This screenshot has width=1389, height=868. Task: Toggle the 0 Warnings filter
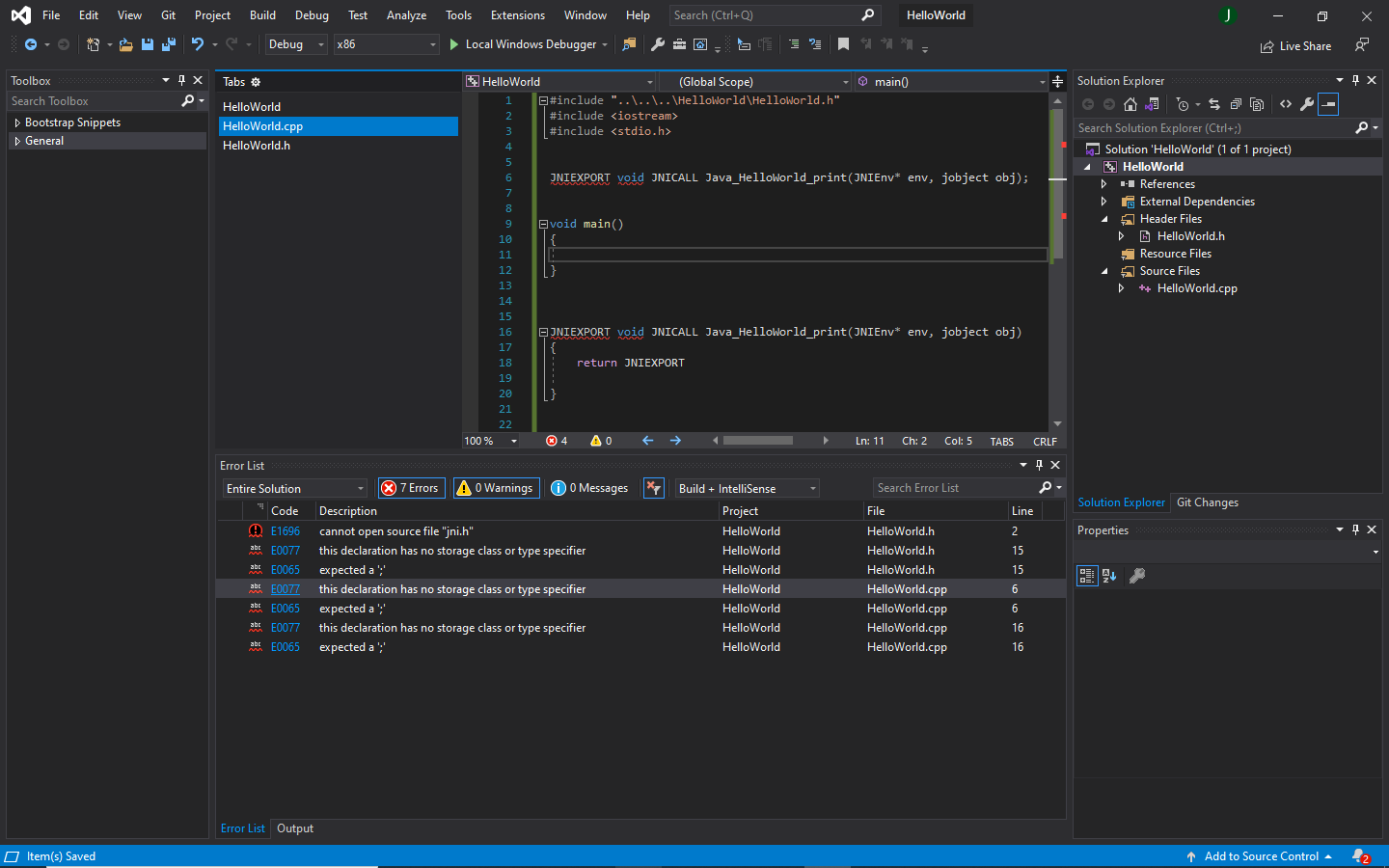[x=496, y=488]
